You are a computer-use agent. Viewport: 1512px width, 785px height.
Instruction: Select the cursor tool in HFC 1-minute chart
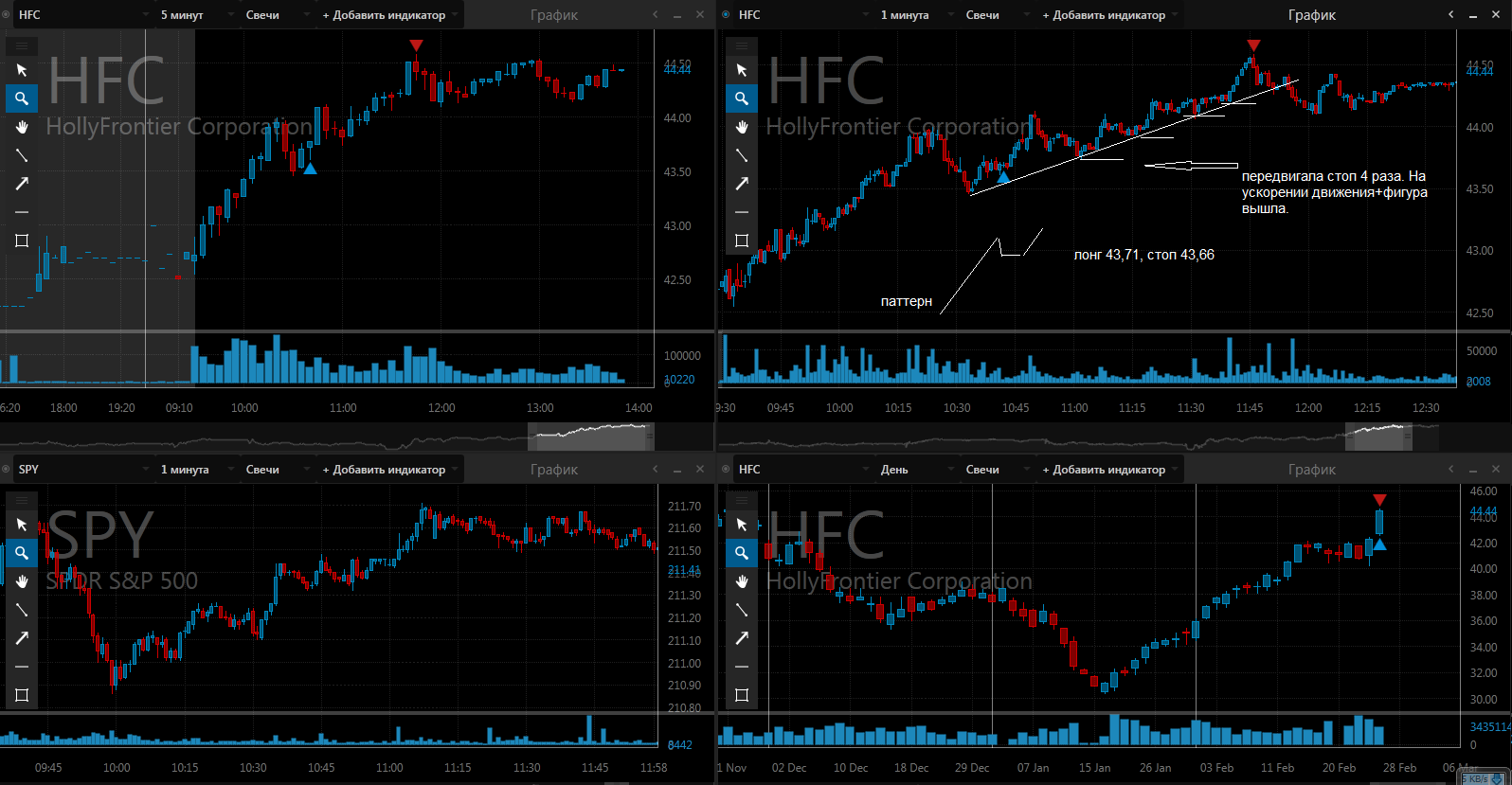coord(742,70)
